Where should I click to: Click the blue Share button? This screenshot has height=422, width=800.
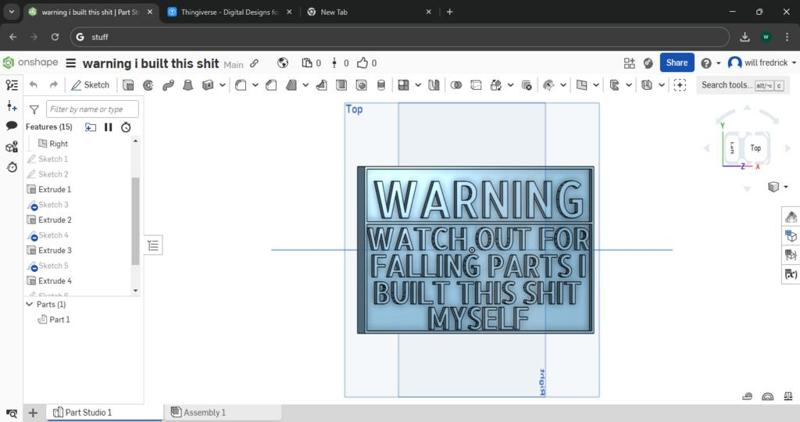tap(677, 62)
